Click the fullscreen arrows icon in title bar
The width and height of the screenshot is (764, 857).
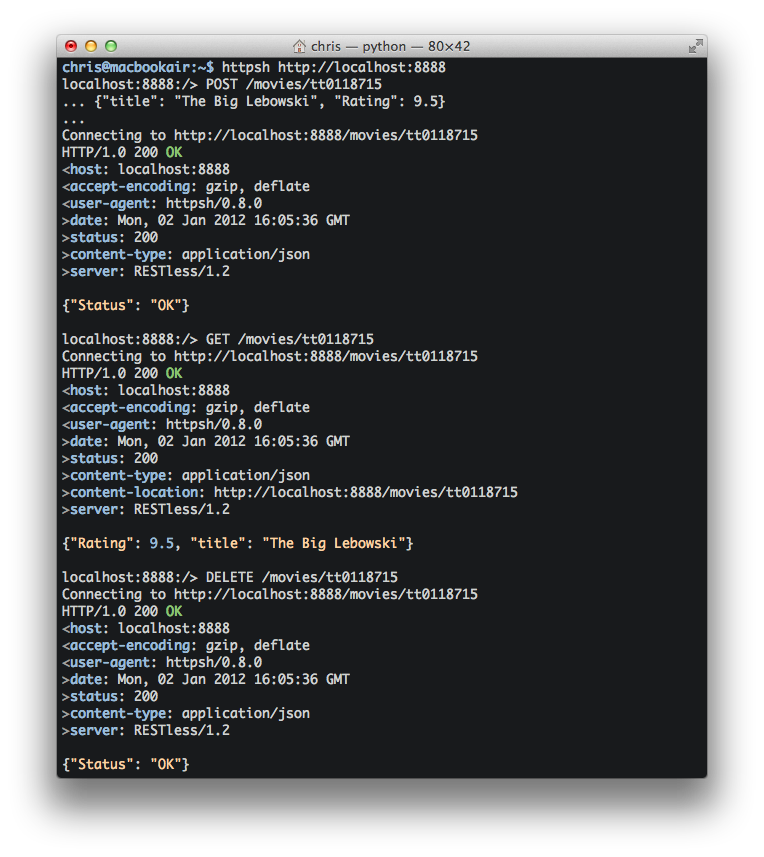[x=695, y=46]
